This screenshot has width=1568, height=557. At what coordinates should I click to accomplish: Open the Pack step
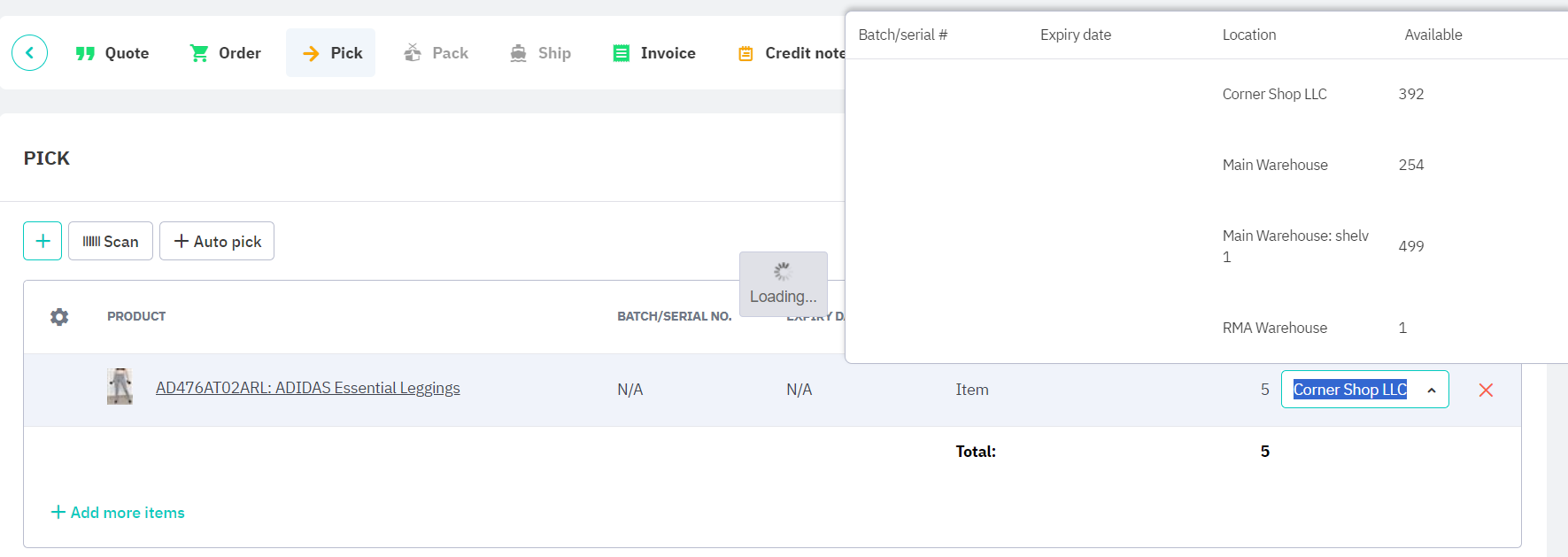click(x=436, y=53)
